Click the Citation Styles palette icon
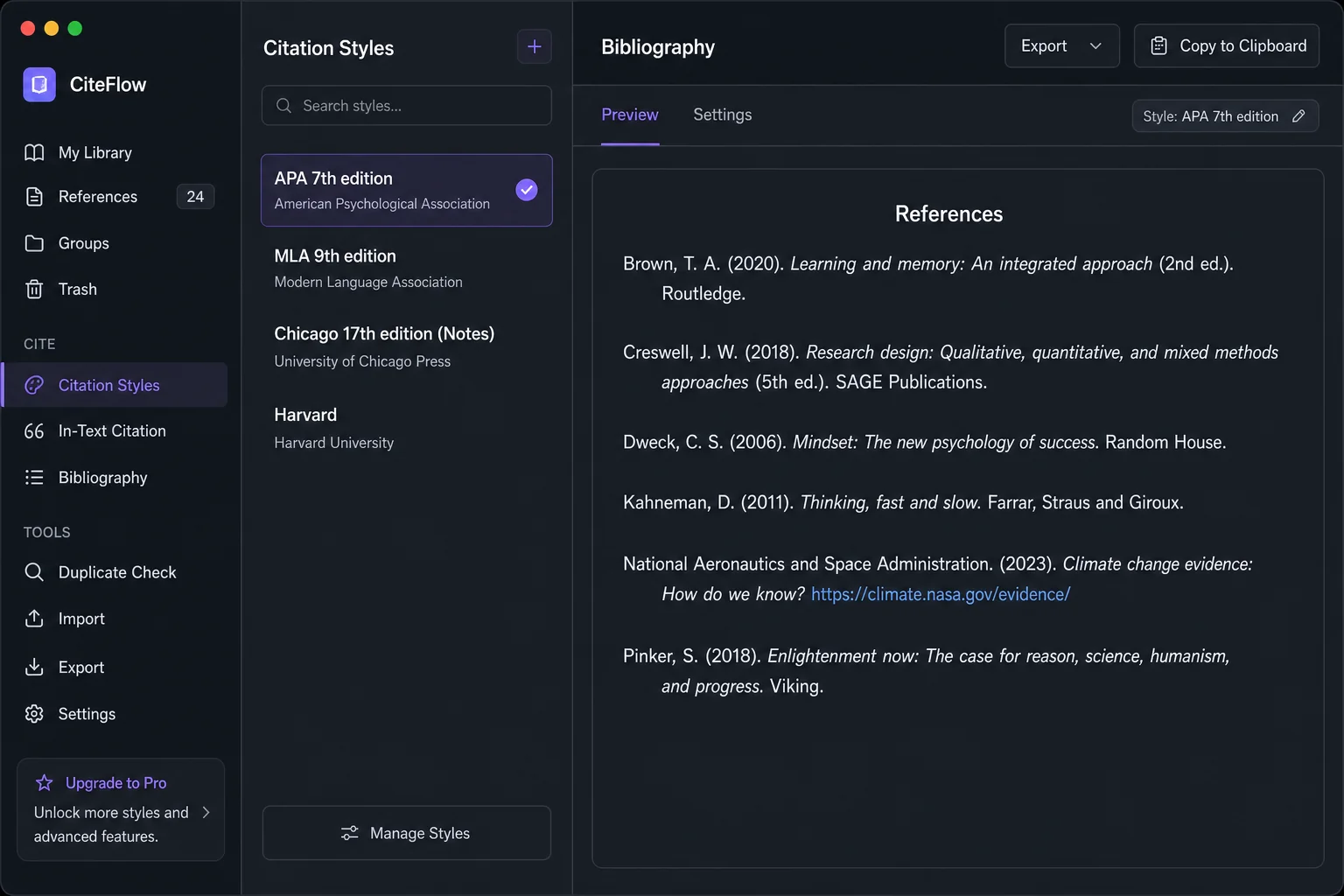This screenshot has width=1344, height=896. coord(34,385)
